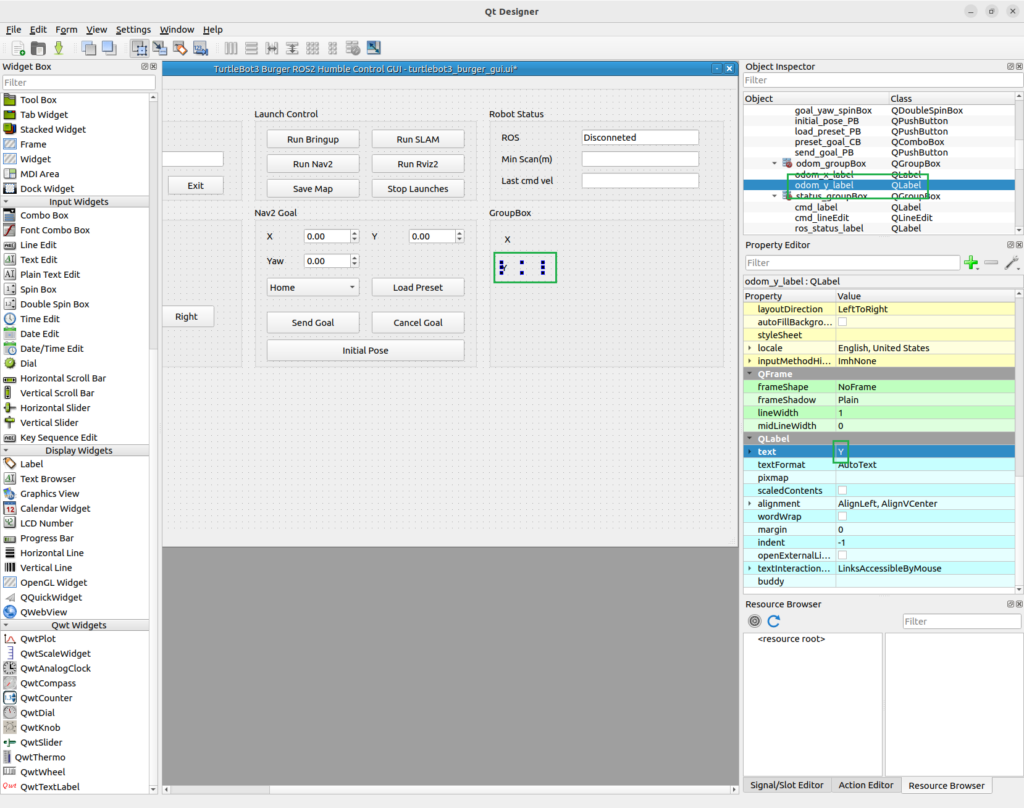Increment the Yaw spin box value

pos(355,257)
